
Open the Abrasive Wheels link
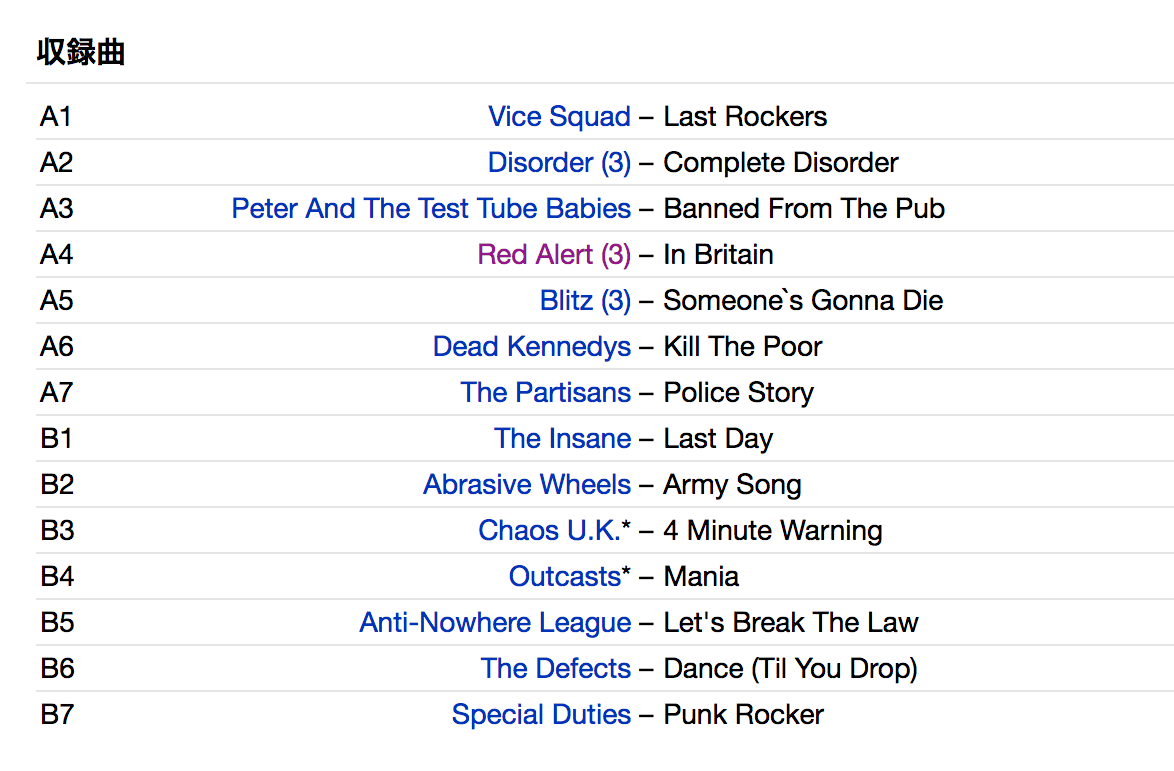click(x=527, y=485)
